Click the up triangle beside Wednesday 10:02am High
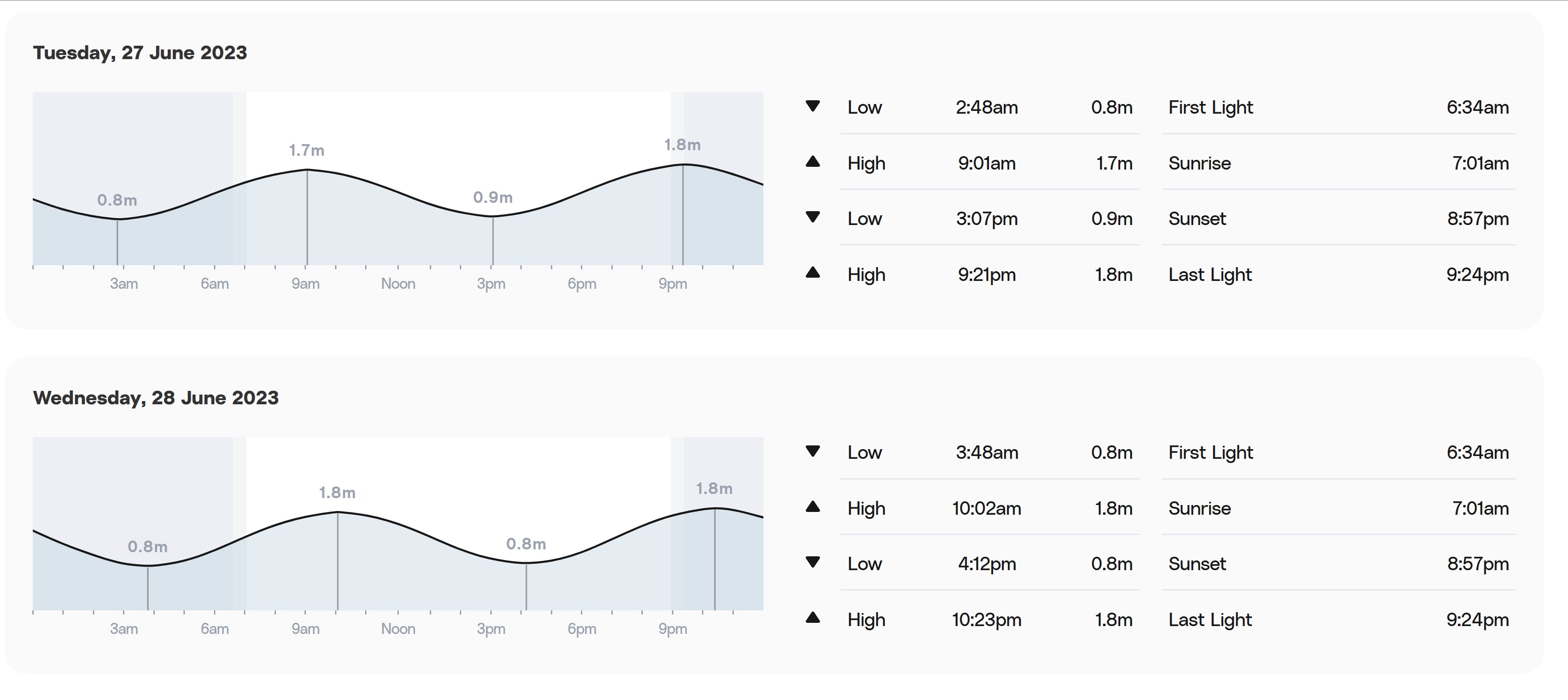 pyautogui.click(x=812, y=506)
